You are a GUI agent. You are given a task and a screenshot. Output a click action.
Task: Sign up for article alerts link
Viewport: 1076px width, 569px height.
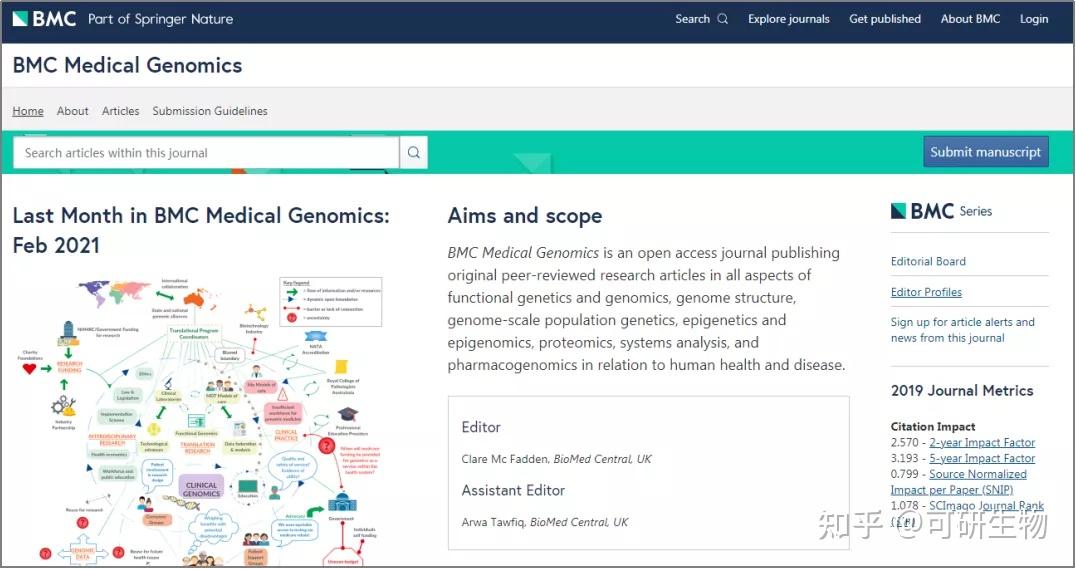(x=962, y=330)
